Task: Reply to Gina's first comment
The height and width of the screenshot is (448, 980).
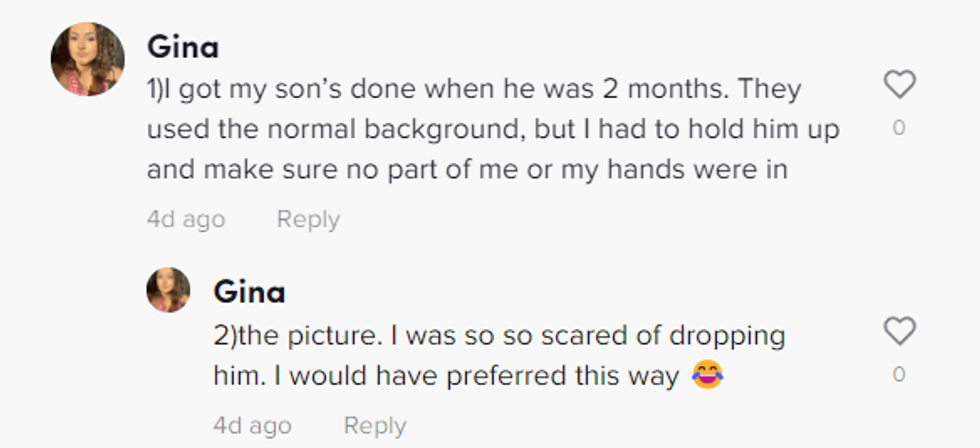Action: 308,219
